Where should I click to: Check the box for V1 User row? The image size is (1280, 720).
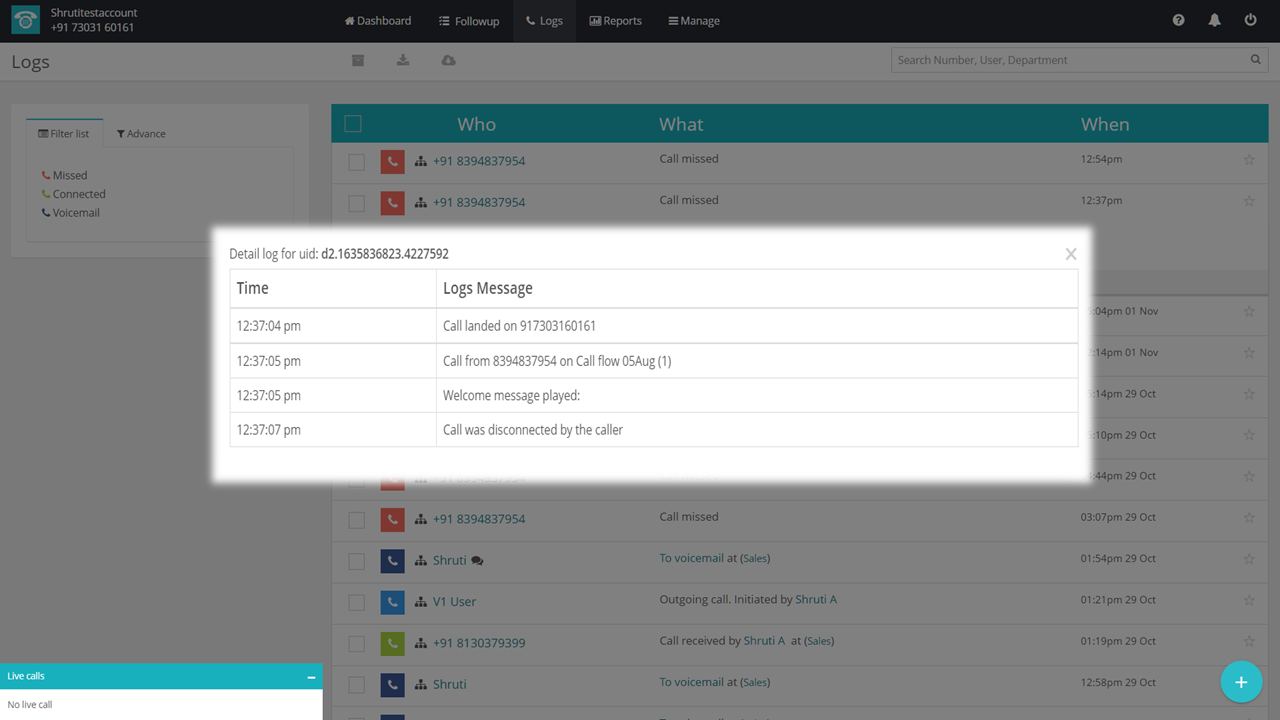tap(356, 603)
